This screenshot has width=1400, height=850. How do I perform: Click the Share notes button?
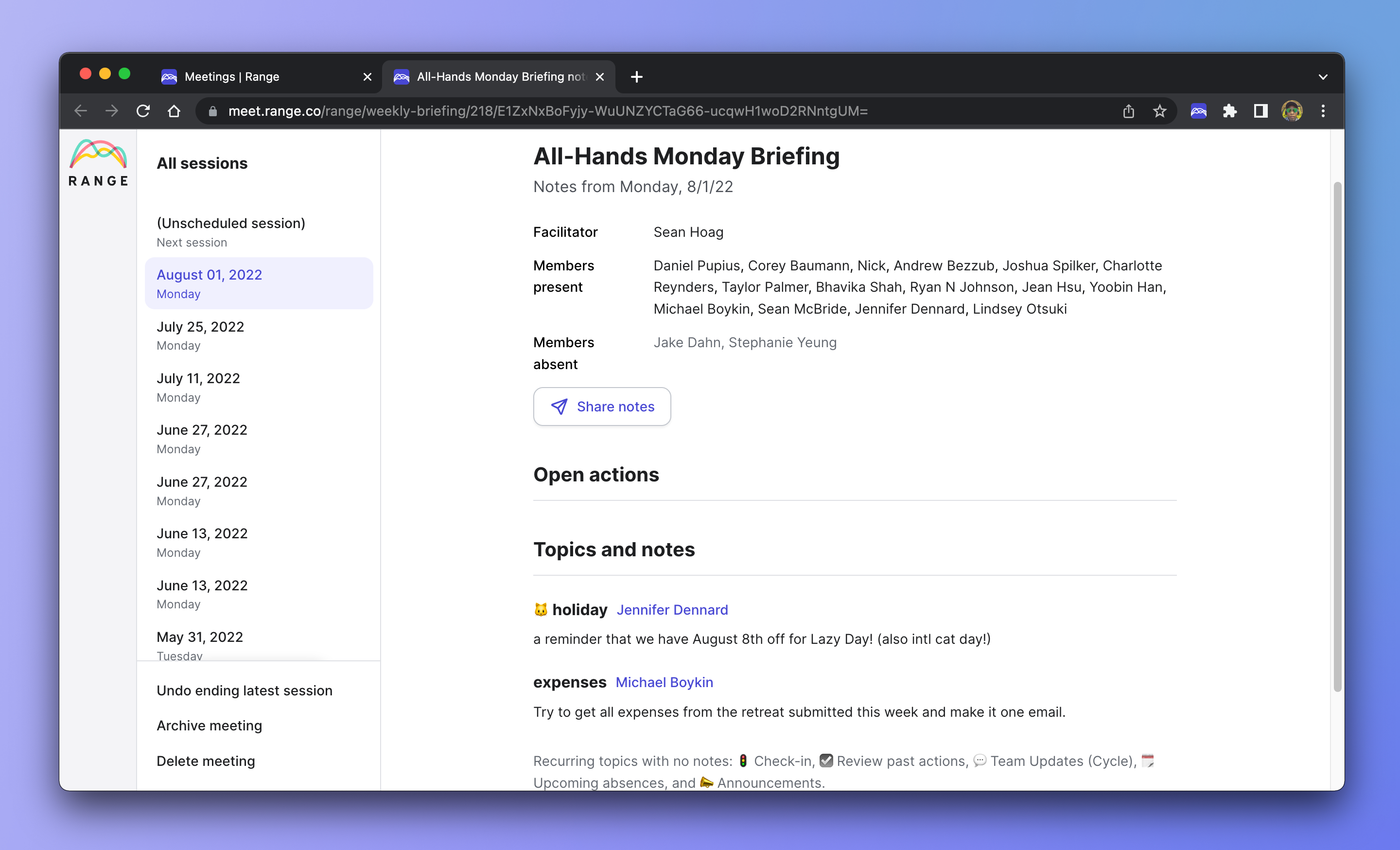click(x=602, y=406)
